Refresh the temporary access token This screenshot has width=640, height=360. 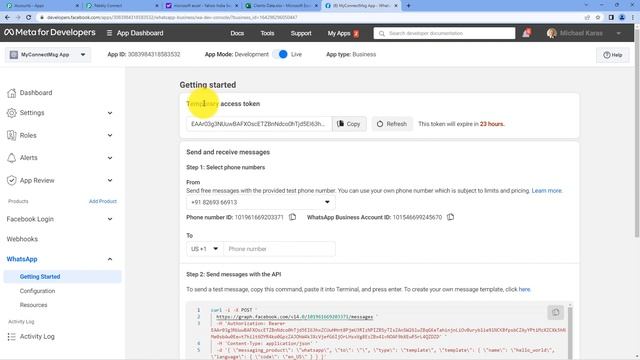pos(392,124)
